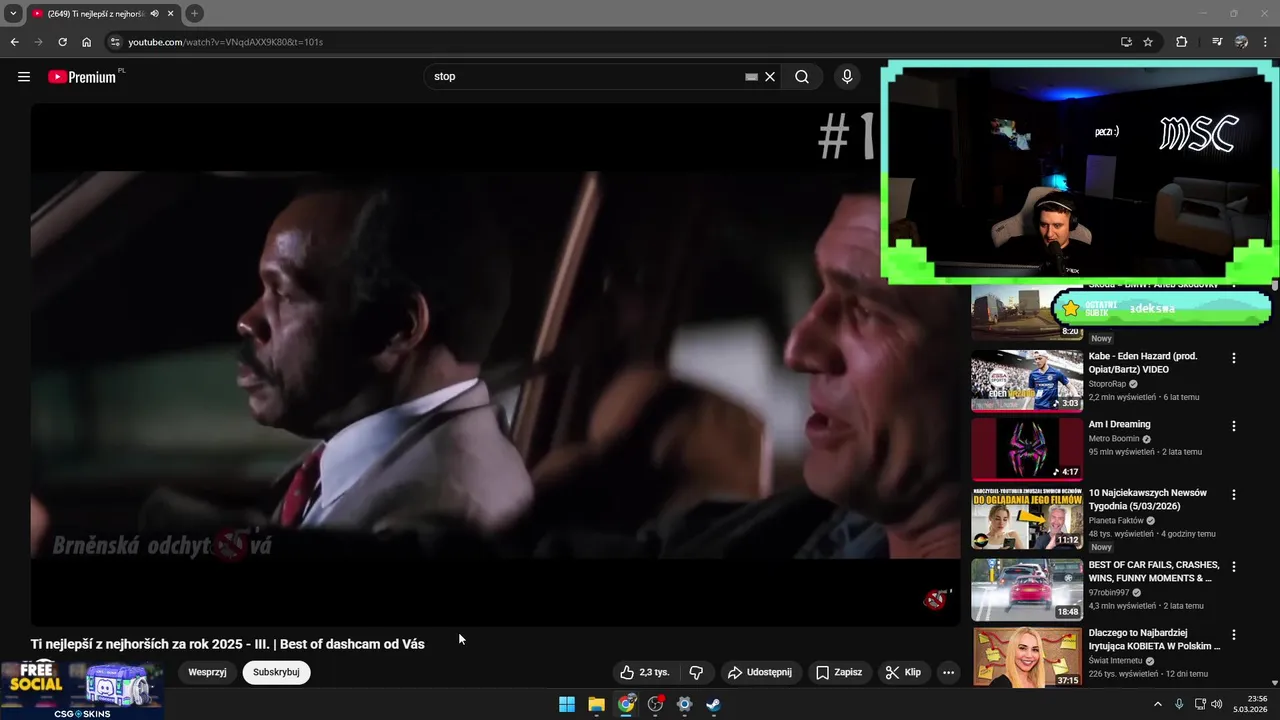
Task: Open Kabe - Eden Hazard title link
Action: 1143,363
